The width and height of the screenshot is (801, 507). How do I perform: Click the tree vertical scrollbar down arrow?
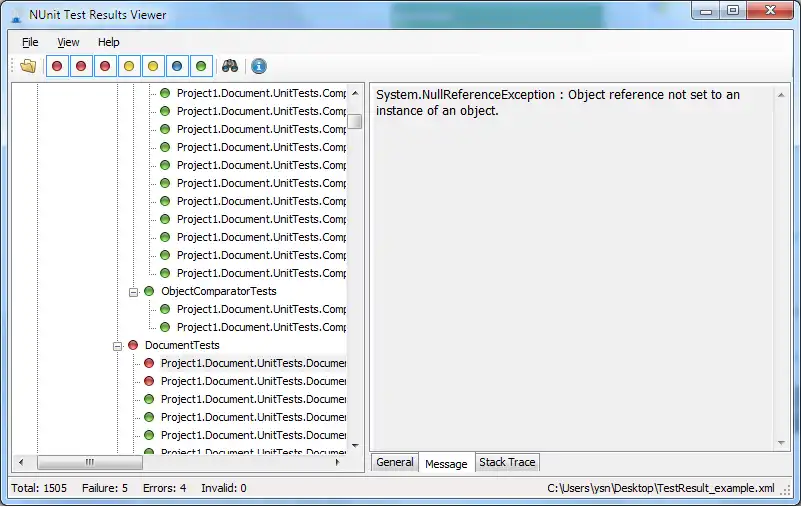pyautogui.click(x=355, y=446)
